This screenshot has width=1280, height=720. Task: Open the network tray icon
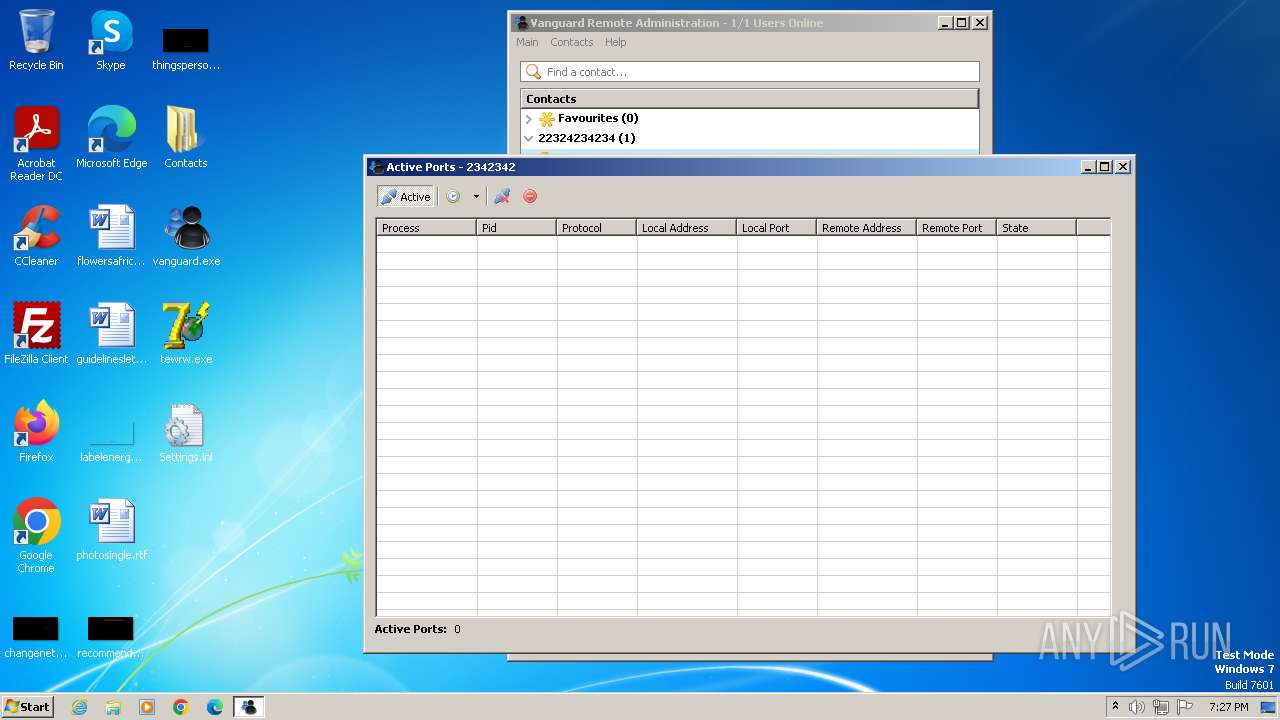(x=1161, y=707)
